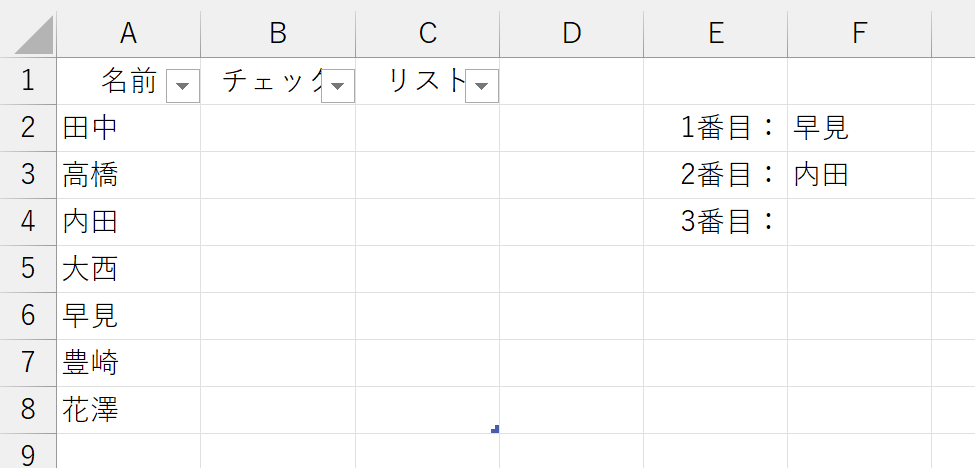Select row 5 header
This screenshot has width=975, height=468.
[28, 269]
